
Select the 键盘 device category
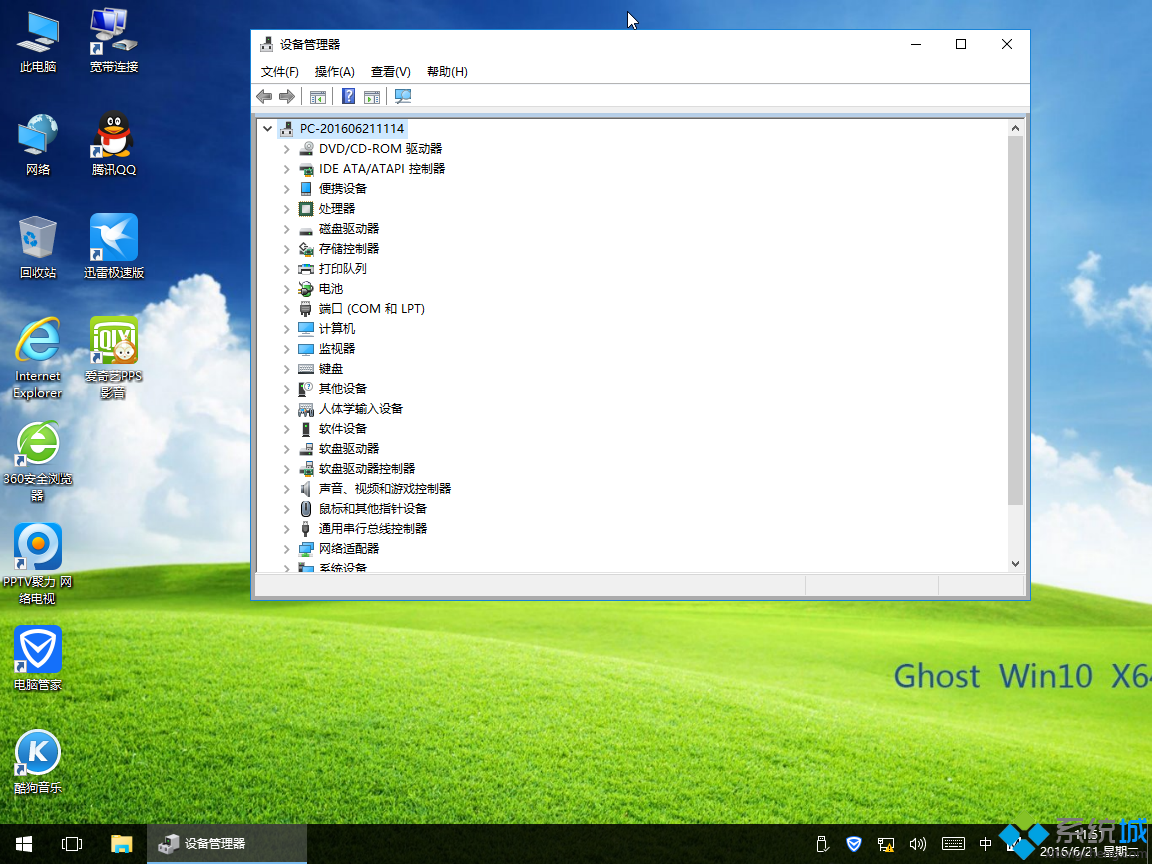tap(330, 368)
